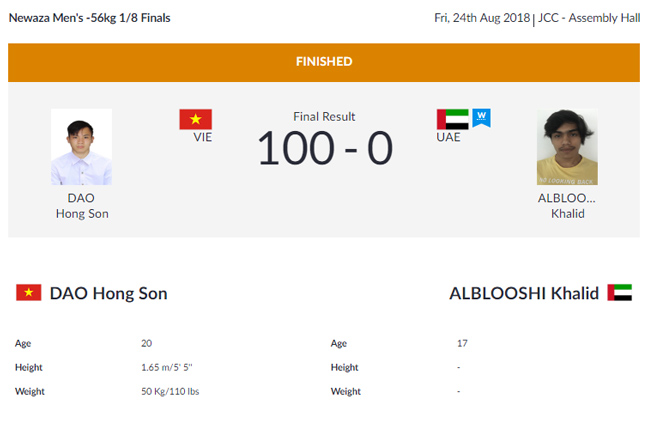Click the truncated ALBLOO... Khalid name
Viewport: 660px width, 426px height.
click(x=567, y=206)
